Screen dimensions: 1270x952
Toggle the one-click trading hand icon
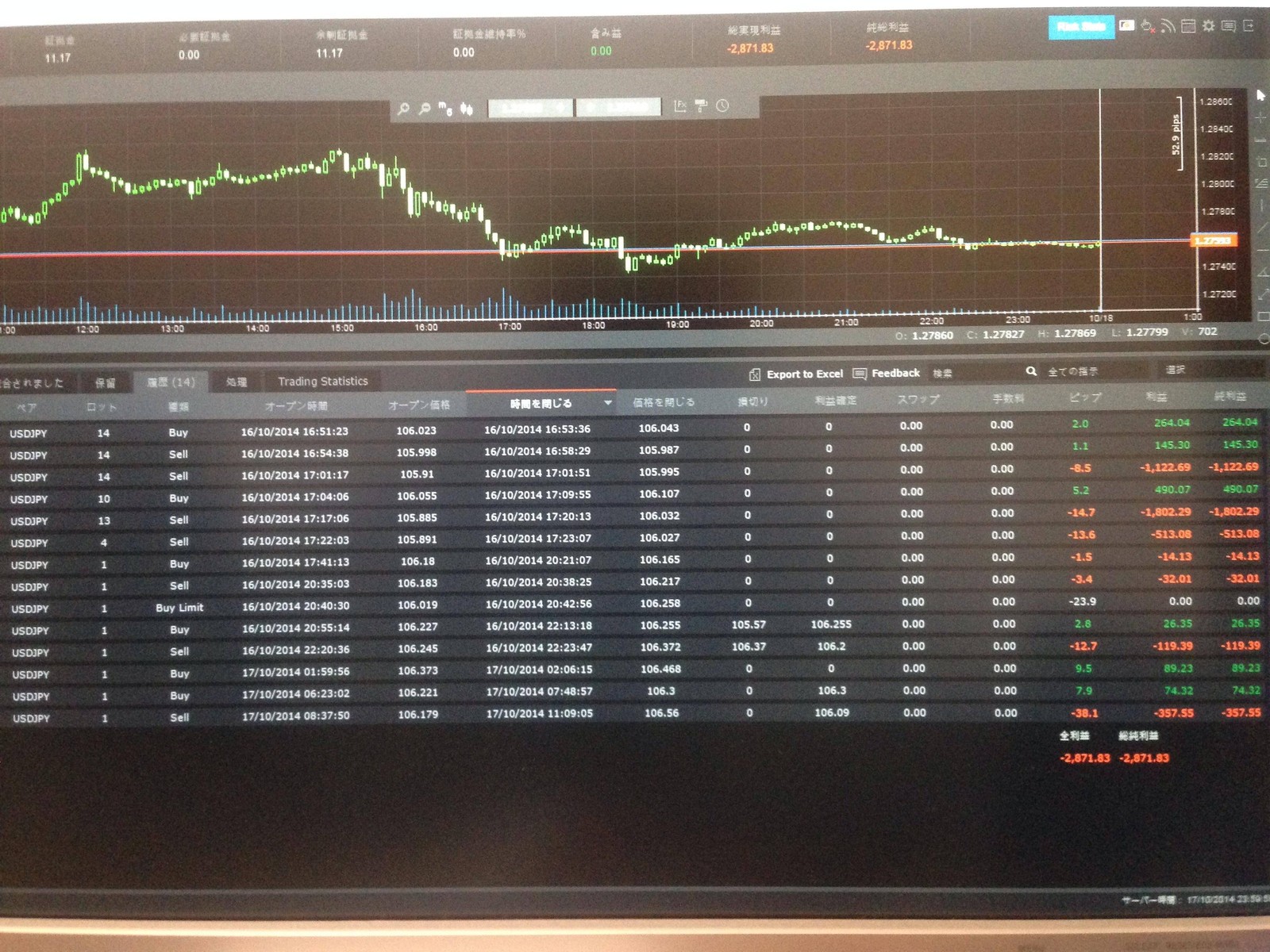(x=1147, y=26)
